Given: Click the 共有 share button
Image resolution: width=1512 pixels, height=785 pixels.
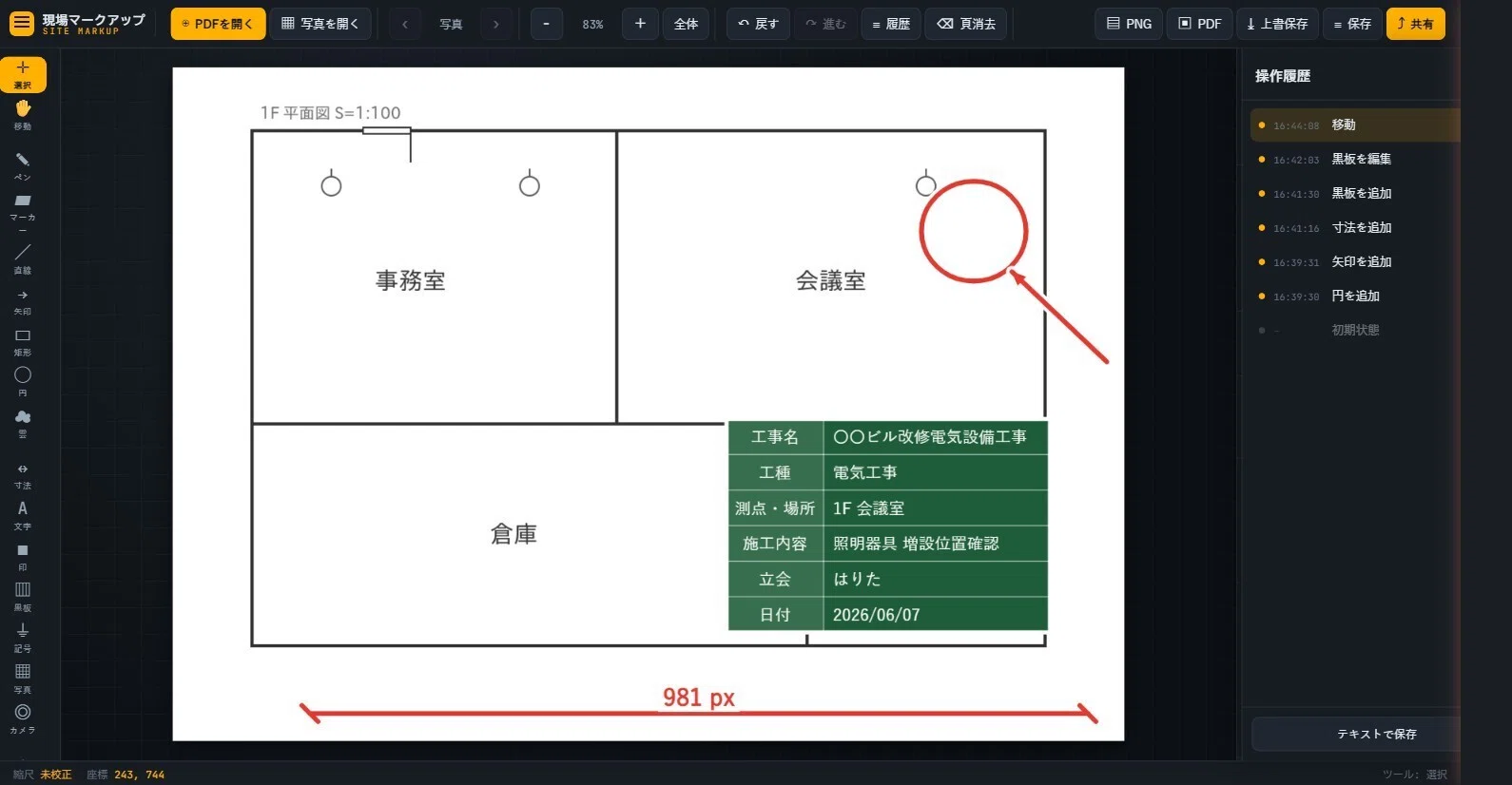Looking at the screenshot, I should (1415, 24).
